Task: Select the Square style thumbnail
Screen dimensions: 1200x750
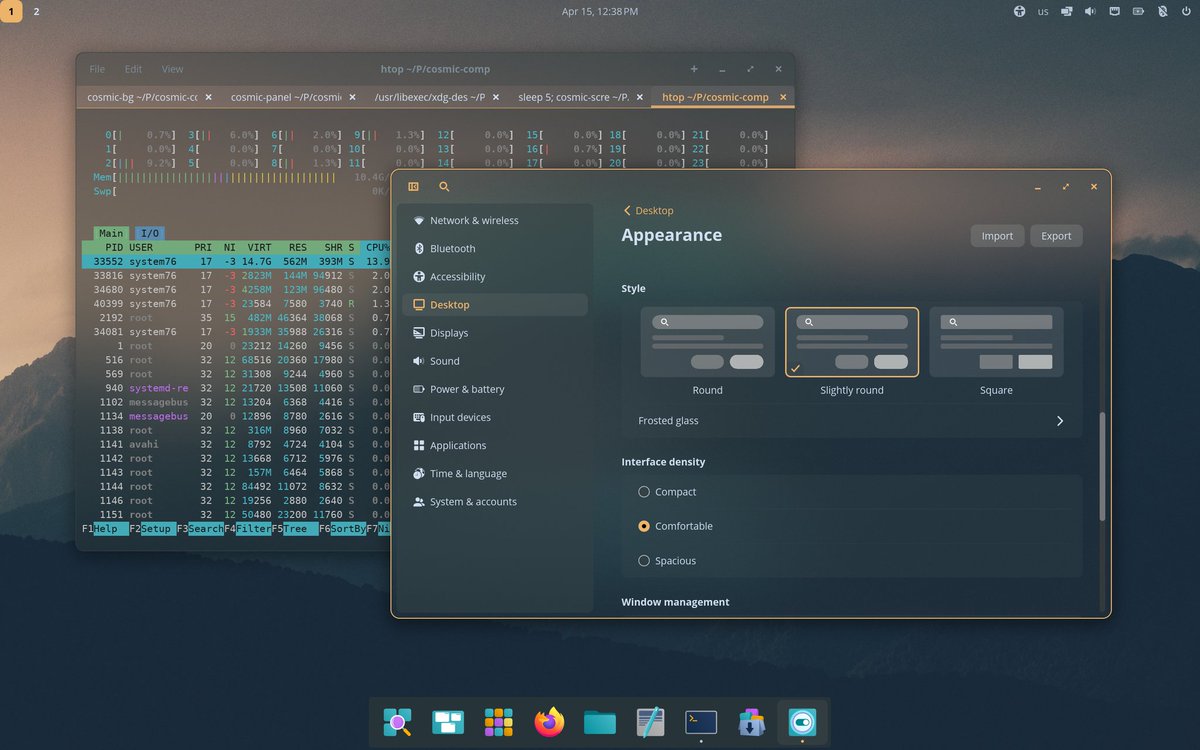Action: [x=996, y=342]
